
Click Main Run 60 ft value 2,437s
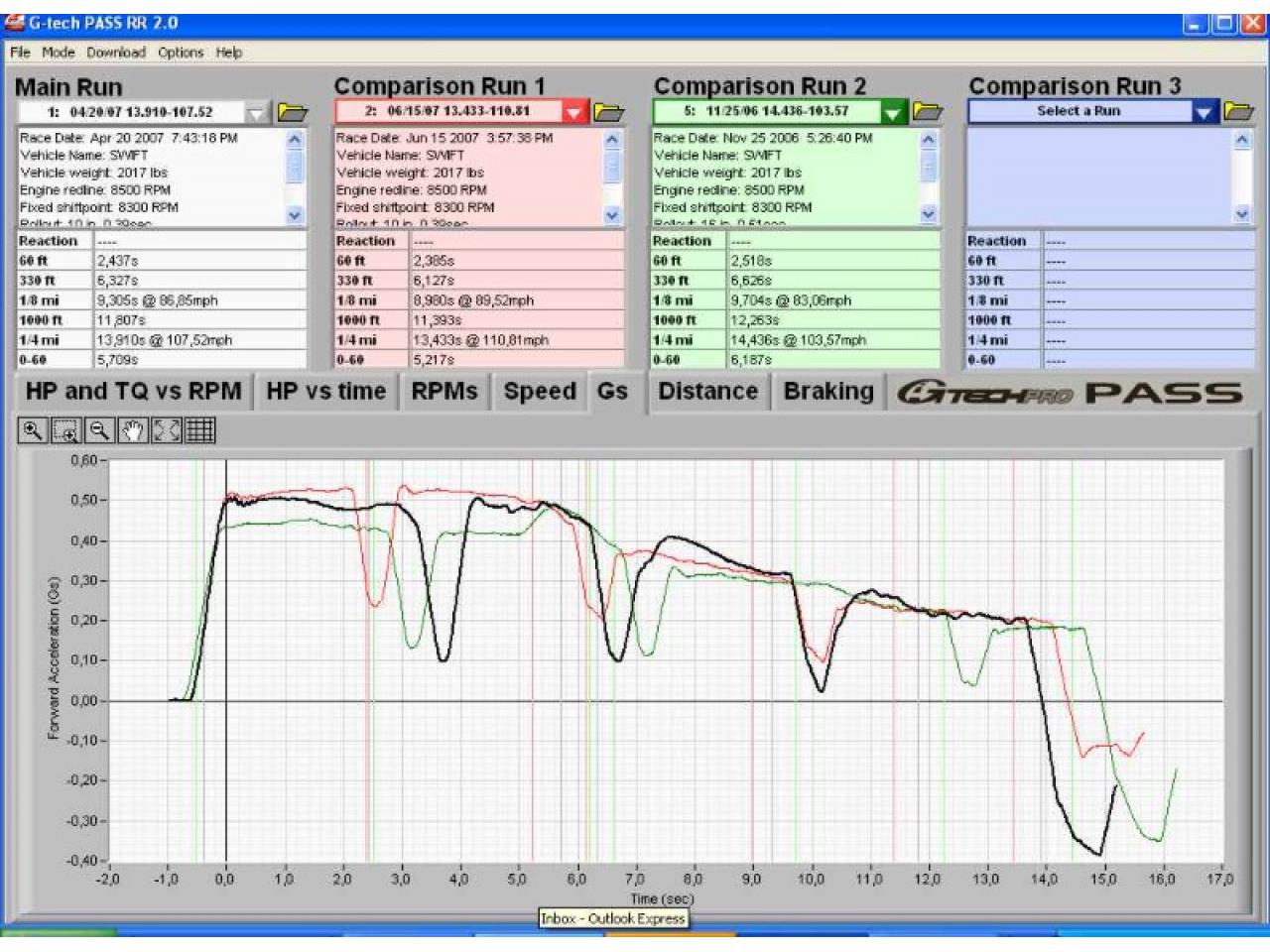point(117,261)
